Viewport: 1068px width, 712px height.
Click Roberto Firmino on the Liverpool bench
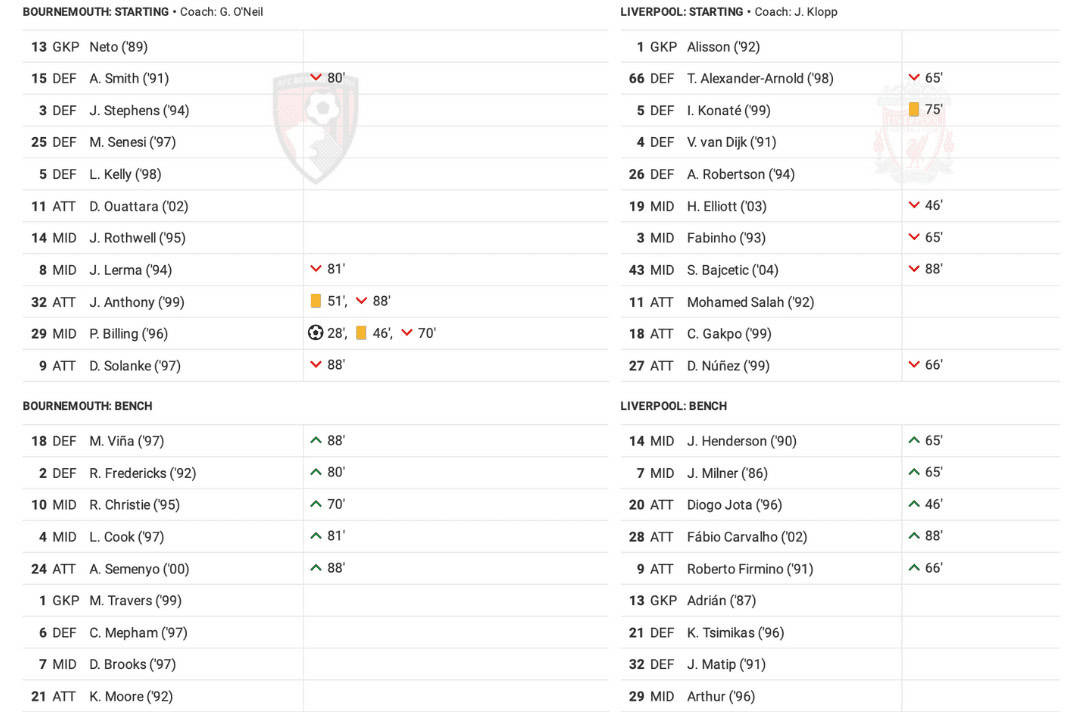click(750, 569)
